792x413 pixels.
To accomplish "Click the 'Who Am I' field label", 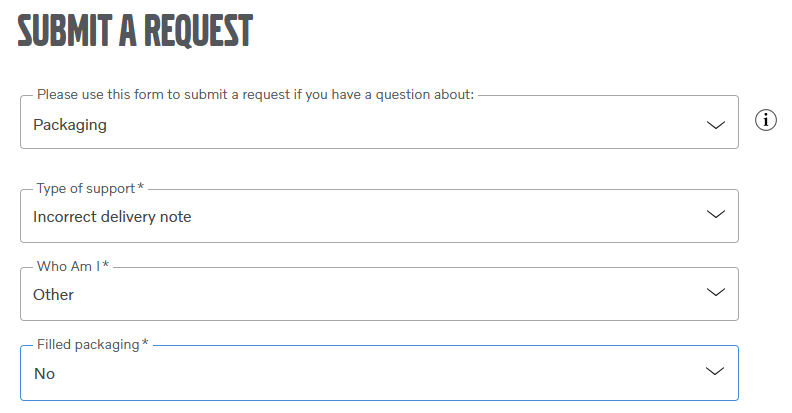I will (x=68, y=266).
